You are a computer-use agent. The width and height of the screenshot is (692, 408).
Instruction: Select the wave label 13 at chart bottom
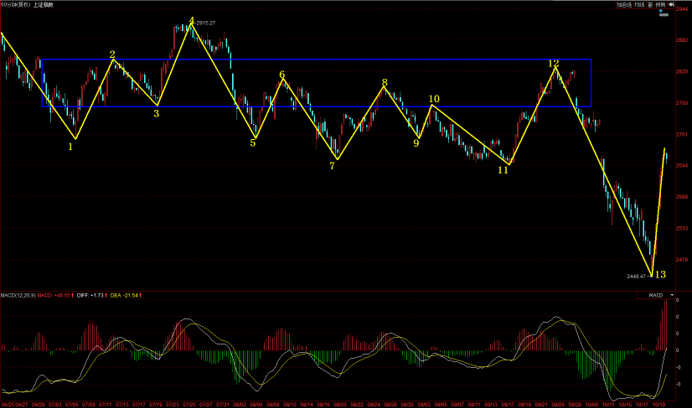click(x=659, y=272)
